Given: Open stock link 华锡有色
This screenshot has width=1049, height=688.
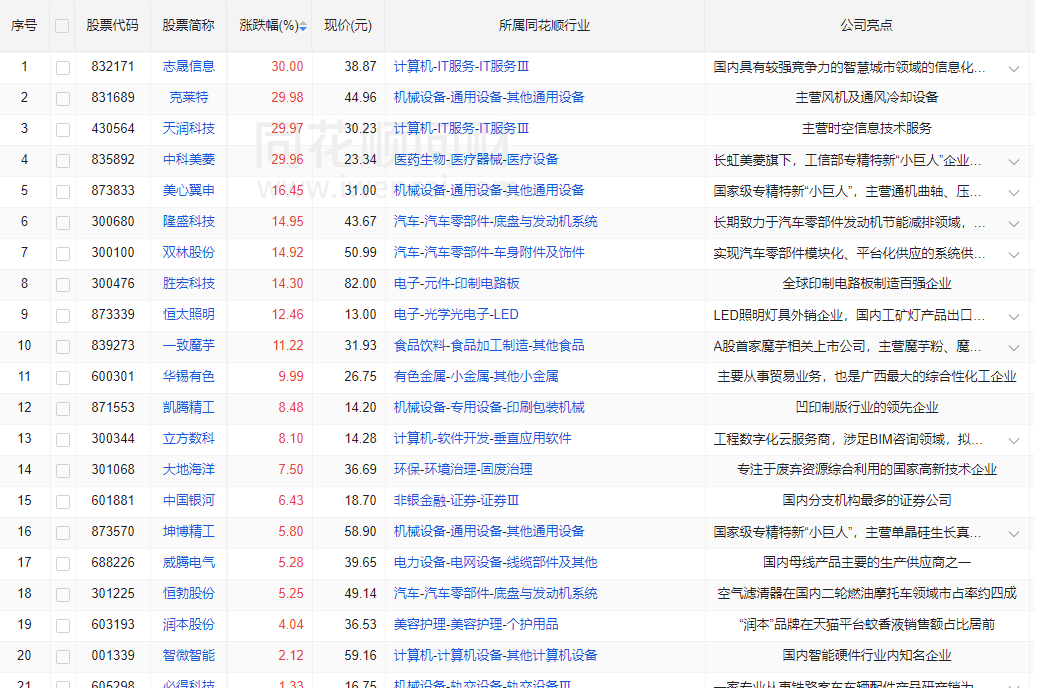Looking at the screenshot, I should point(189,376).
